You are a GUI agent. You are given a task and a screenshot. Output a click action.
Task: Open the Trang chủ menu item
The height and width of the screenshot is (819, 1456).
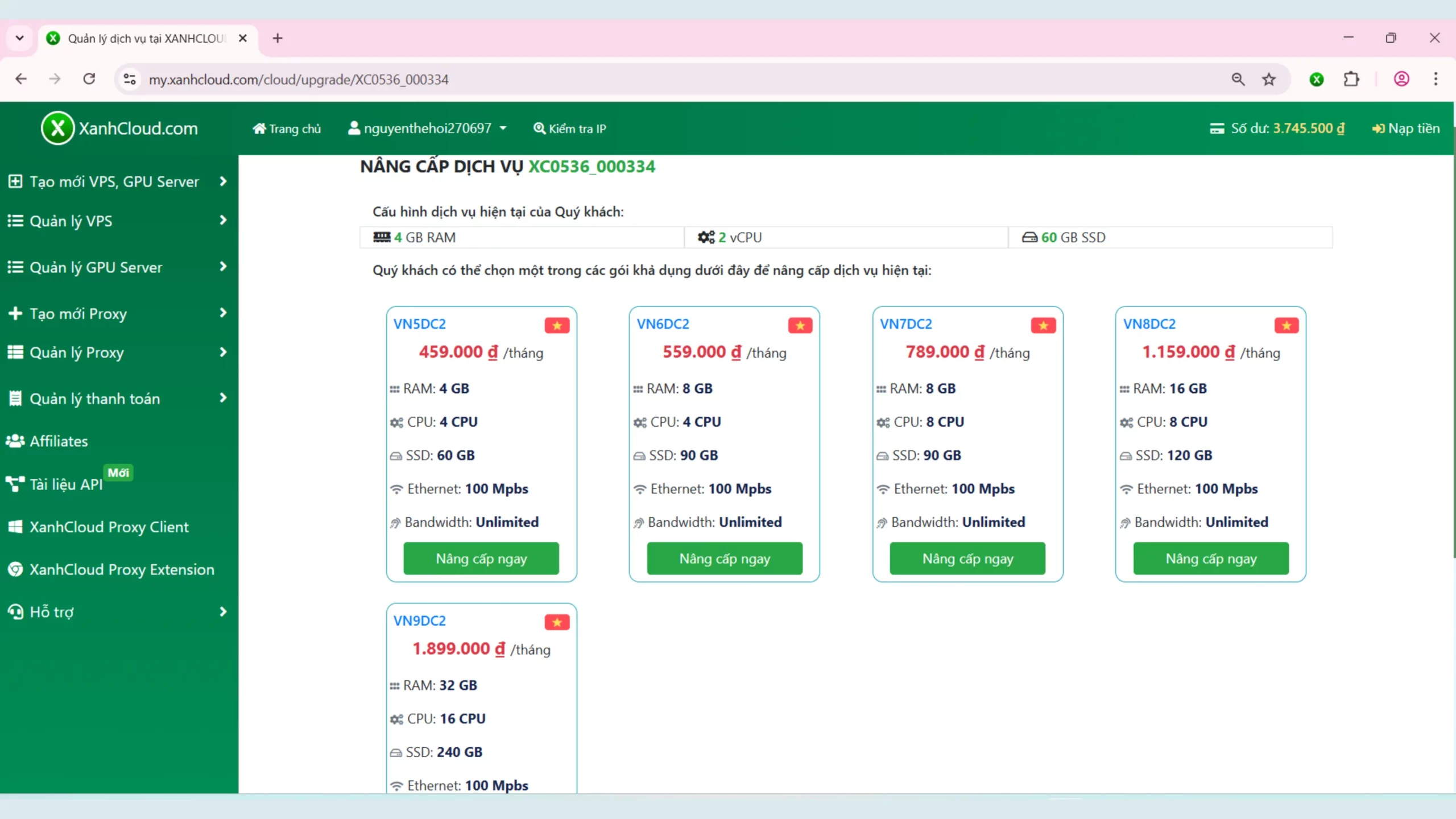(287, 129)
